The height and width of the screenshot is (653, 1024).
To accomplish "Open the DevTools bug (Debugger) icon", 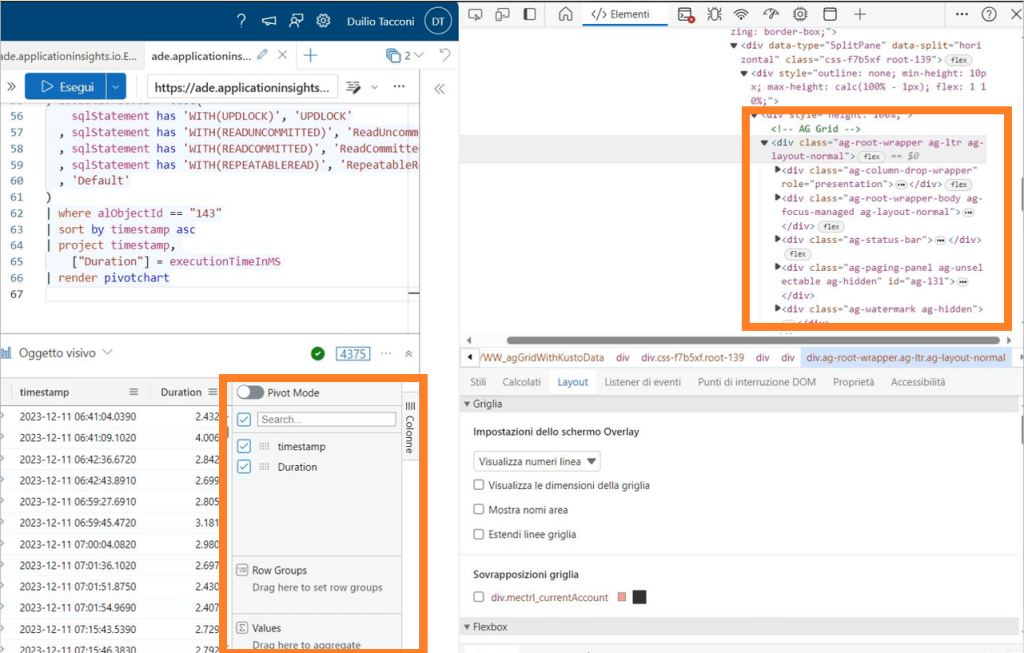I will (714, 14).
